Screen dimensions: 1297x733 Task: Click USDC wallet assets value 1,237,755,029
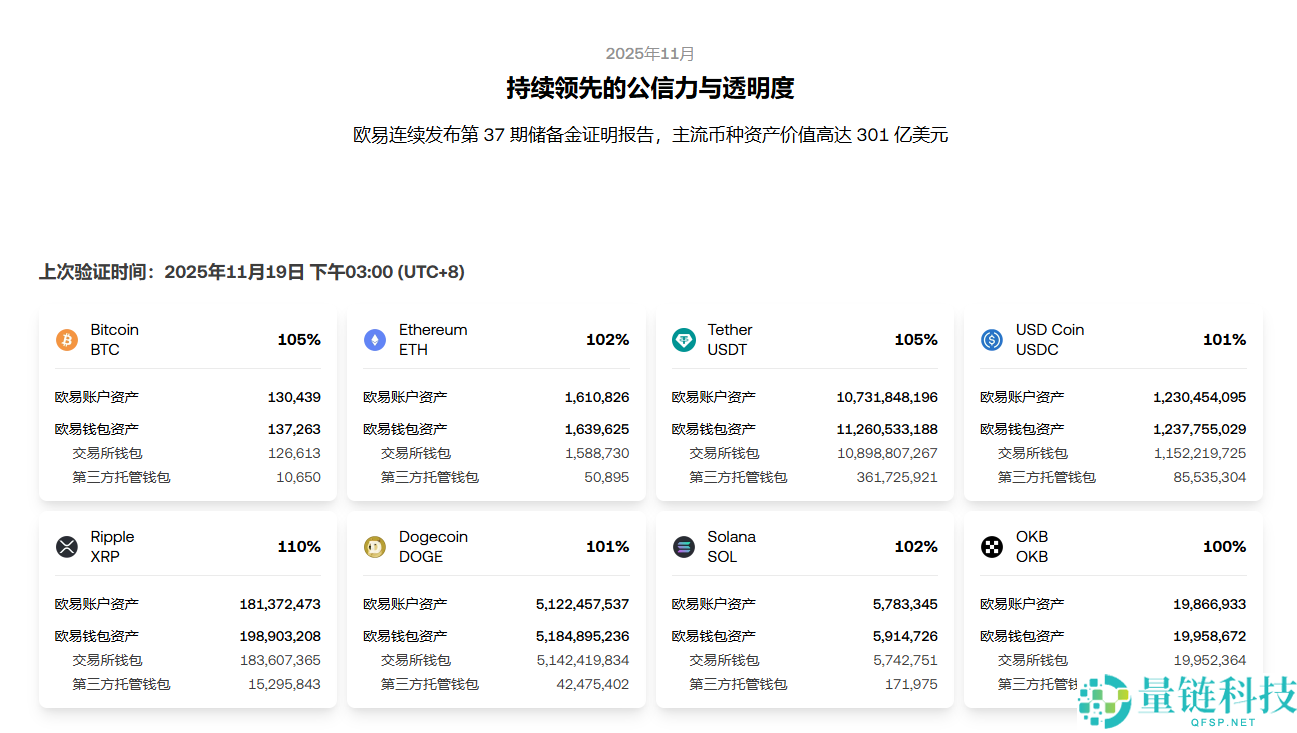pos(1200,429)
